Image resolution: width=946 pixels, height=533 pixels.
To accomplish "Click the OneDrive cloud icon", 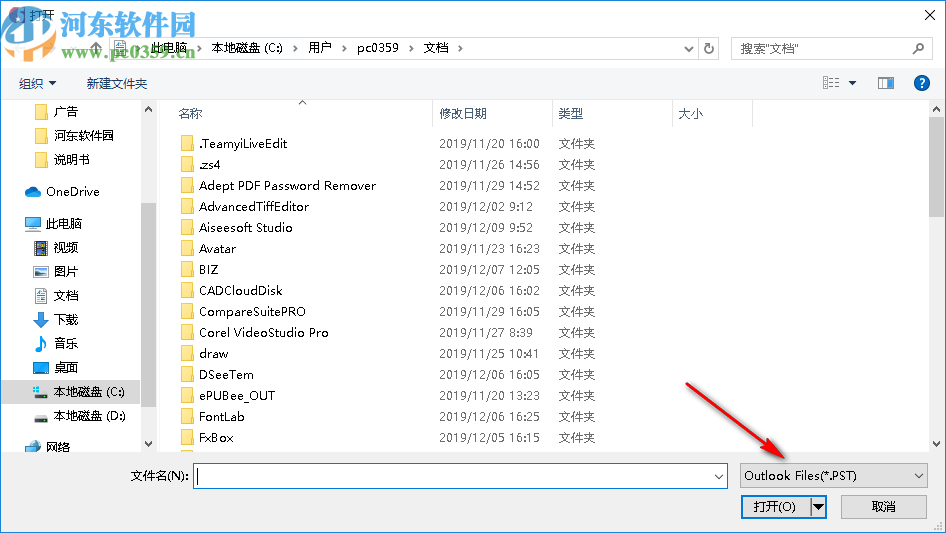I will [33, 192].
